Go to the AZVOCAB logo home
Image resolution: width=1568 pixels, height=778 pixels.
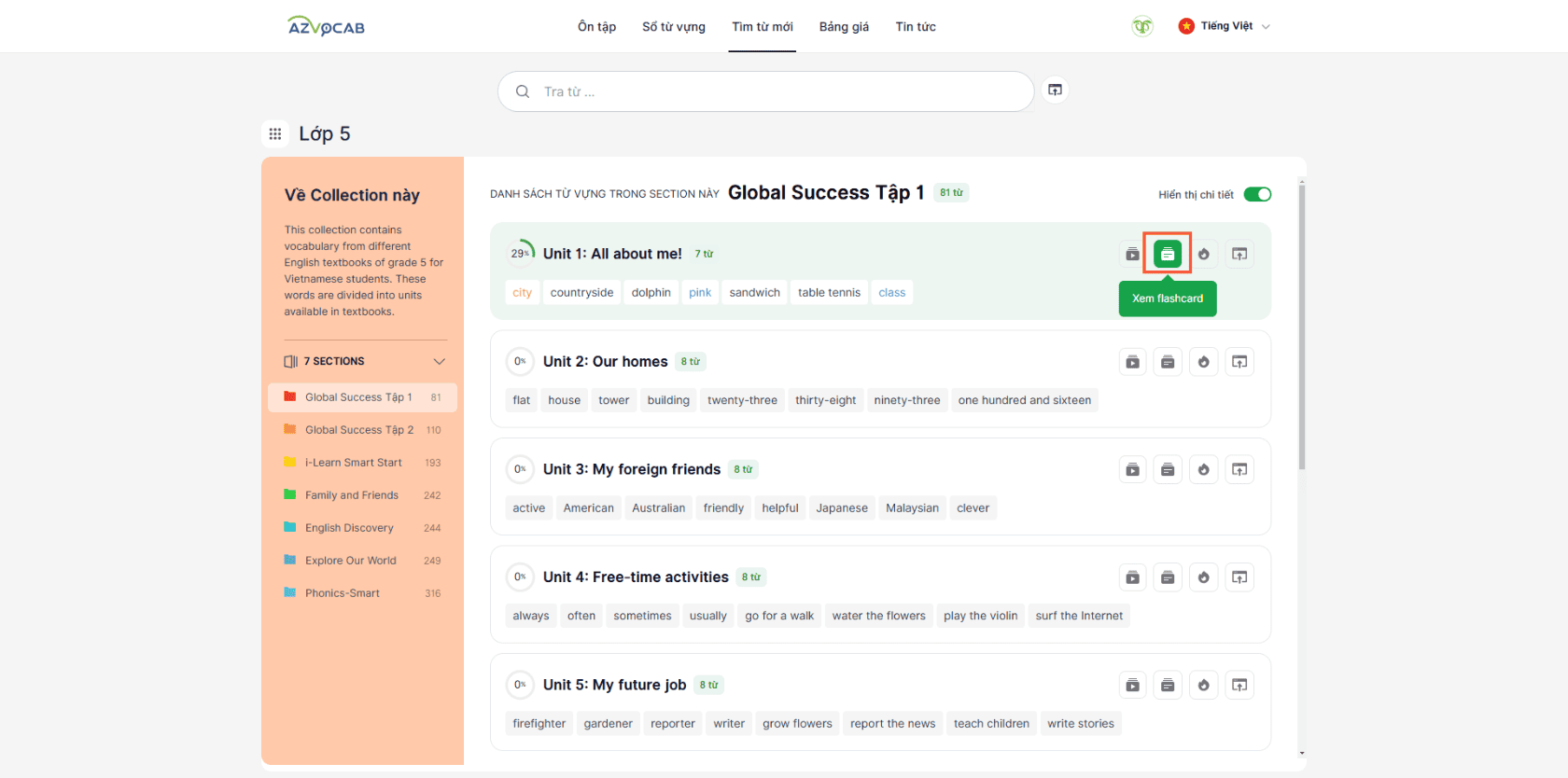pos(327,26)
